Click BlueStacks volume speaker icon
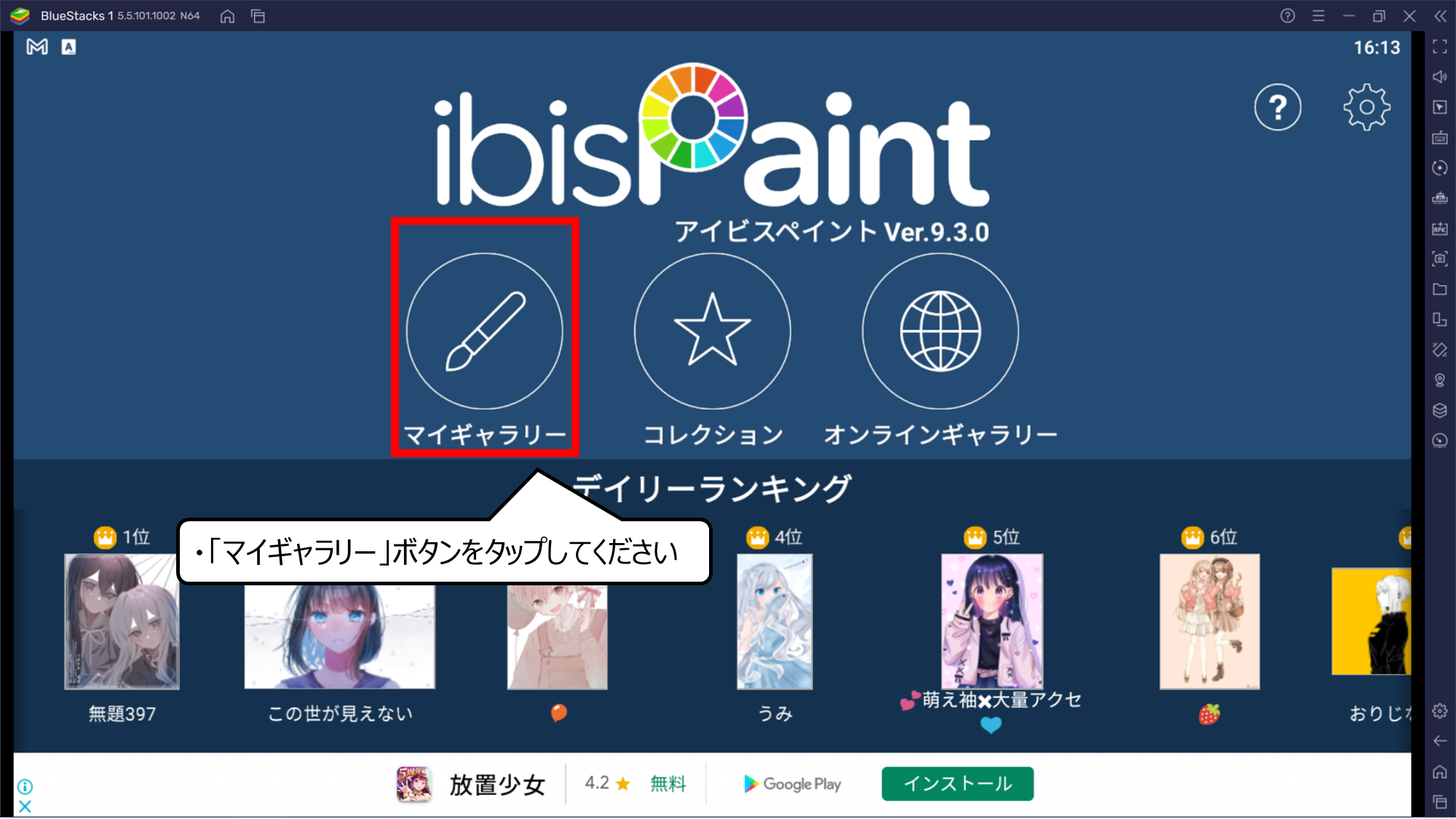Screen dimensions: 1456x819 (x=1439, y=76)
